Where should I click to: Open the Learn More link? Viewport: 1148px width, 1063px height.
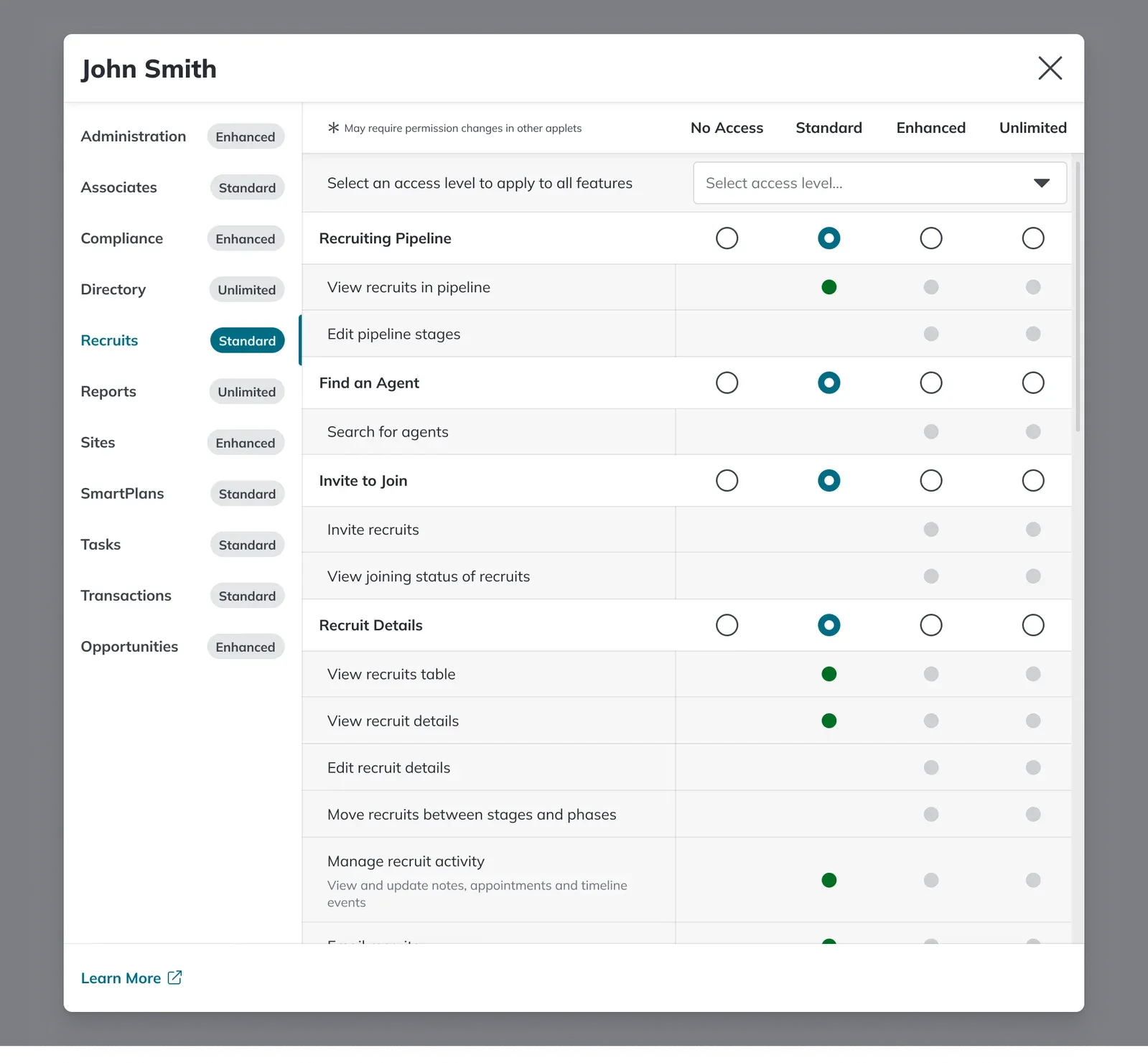point(131,978)
